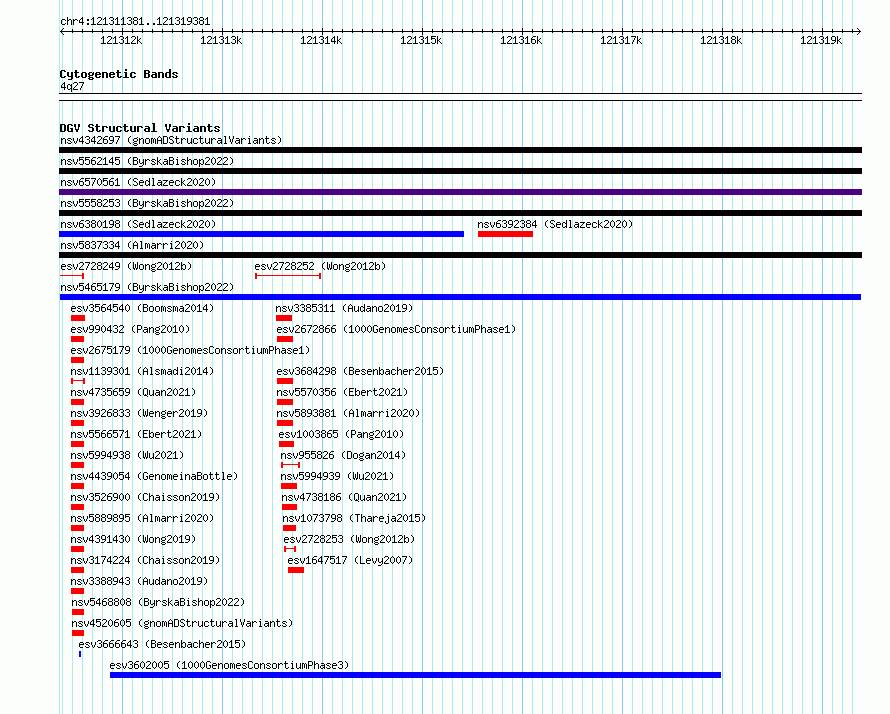The height and width of the screenshot is (714, 890).
Task: Click nsv955826 Dogan2014 label
Action: click(343, 455)
